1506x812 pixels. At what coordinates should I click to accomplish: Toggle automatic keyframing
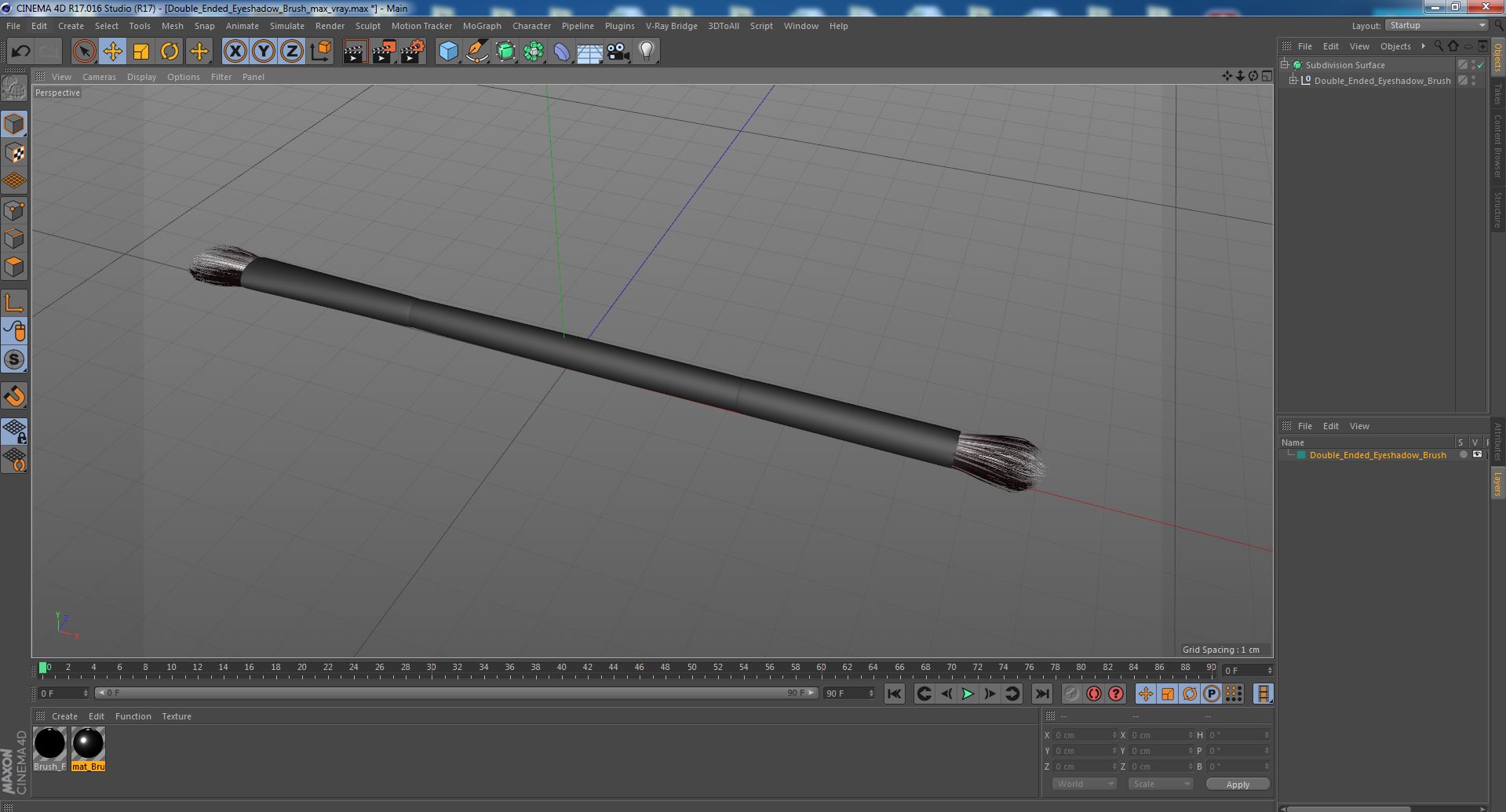point(1093,694)
